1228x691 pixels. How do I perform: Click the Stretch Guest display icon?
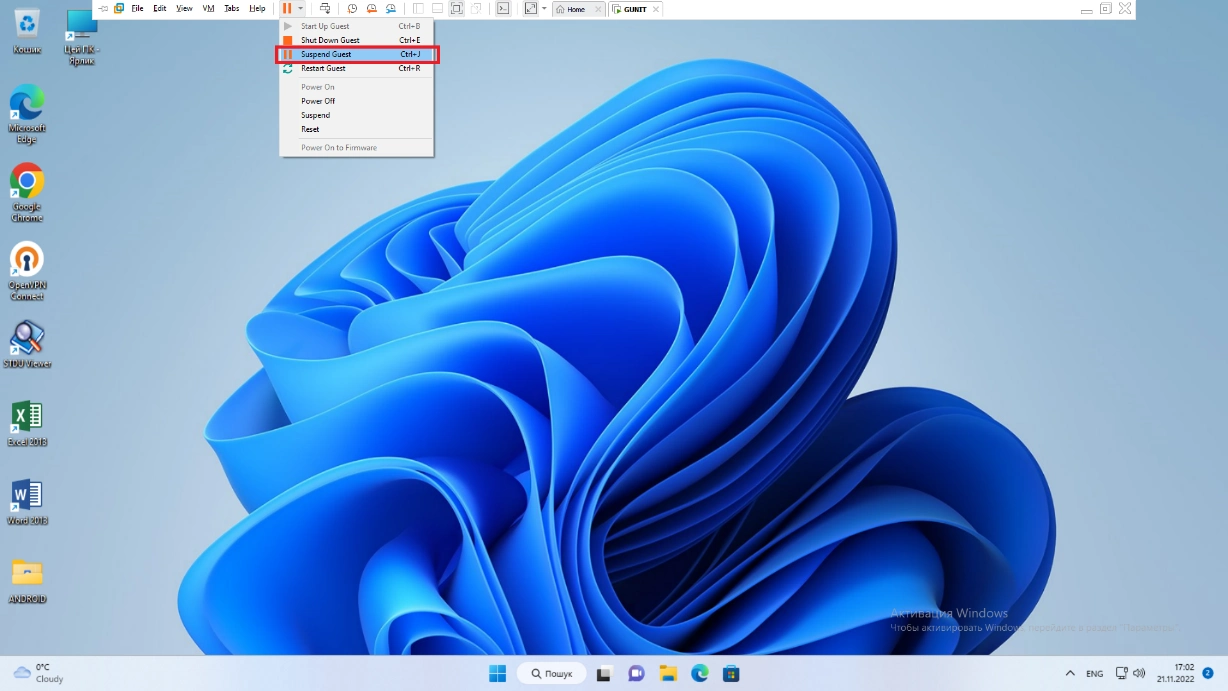(530, 9)
